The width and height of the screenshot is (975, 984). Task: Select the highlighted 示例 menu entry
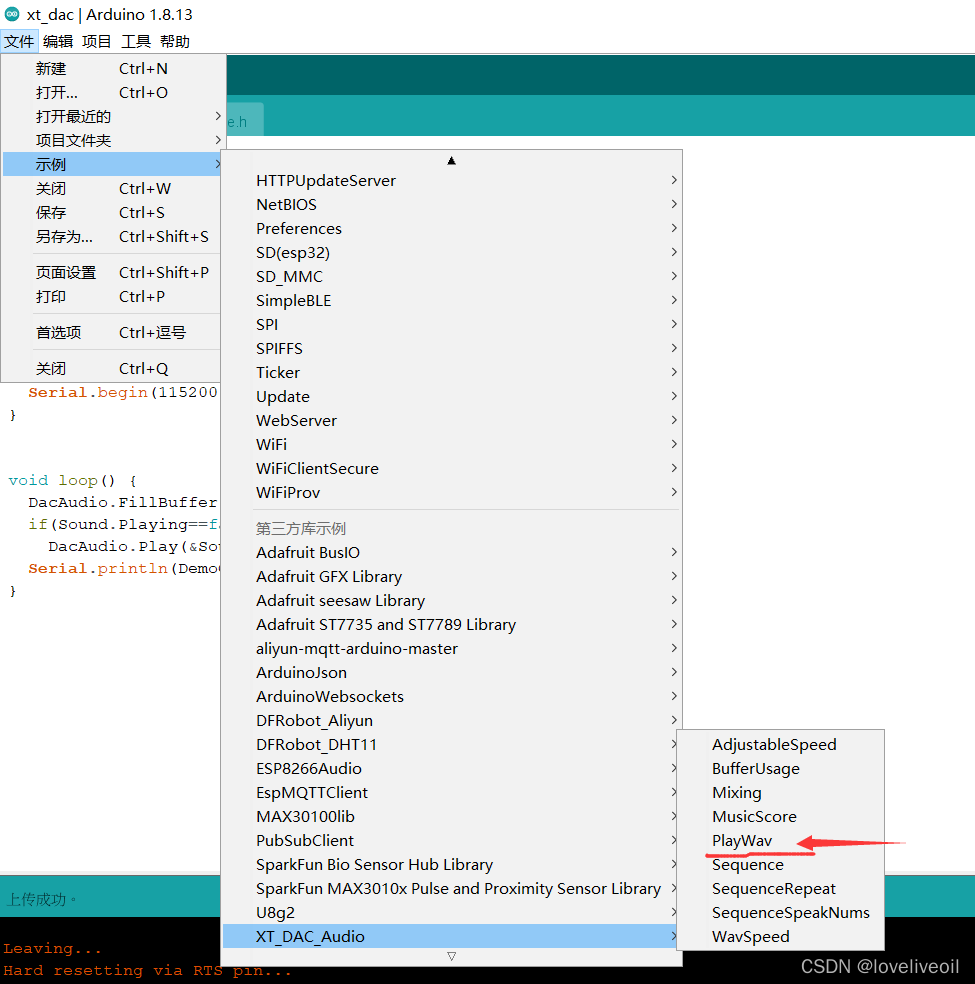(112, 164)
